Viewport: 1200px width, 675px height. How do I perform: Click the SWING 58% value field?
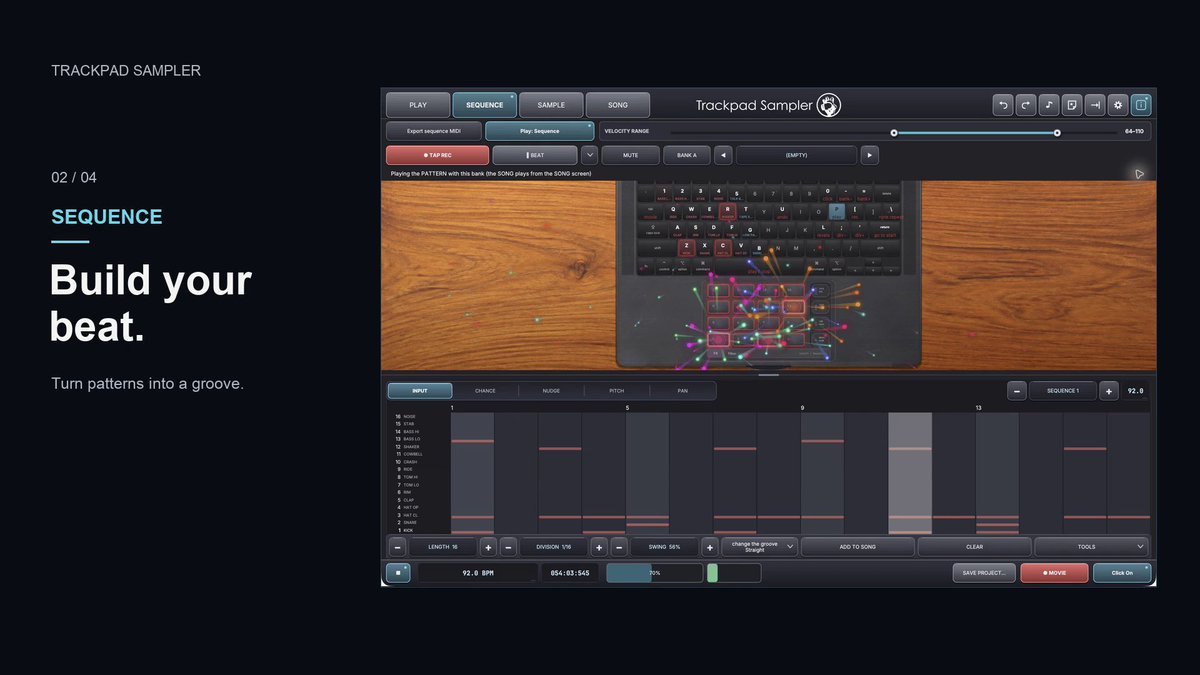click(664, 547)
